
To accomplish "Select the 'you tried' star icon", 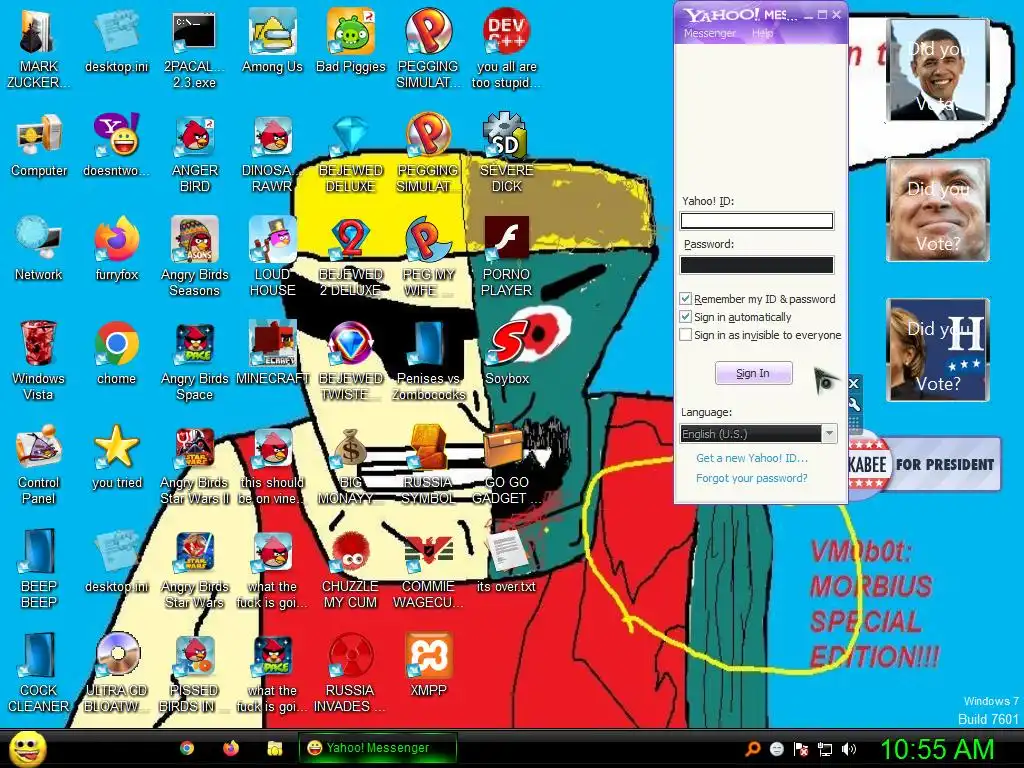I will (x=116, y=457).
